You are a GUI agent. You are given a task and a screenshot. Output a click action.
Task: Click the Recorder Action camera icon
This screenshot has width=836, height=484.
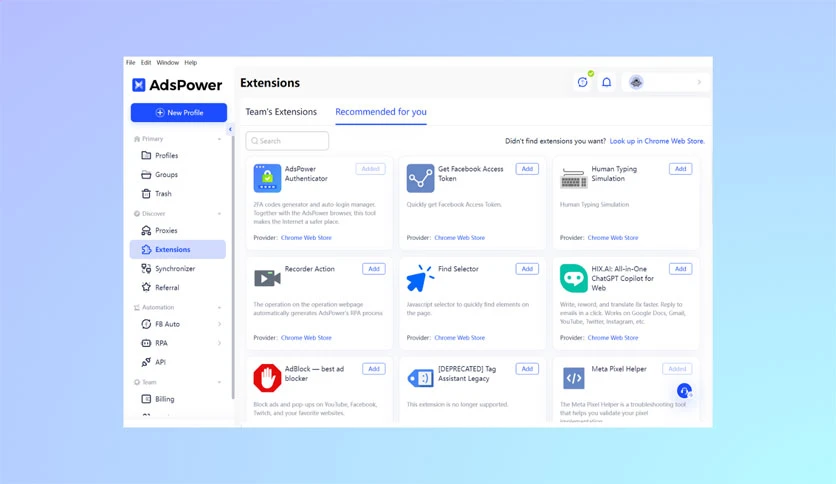point(267,278)
